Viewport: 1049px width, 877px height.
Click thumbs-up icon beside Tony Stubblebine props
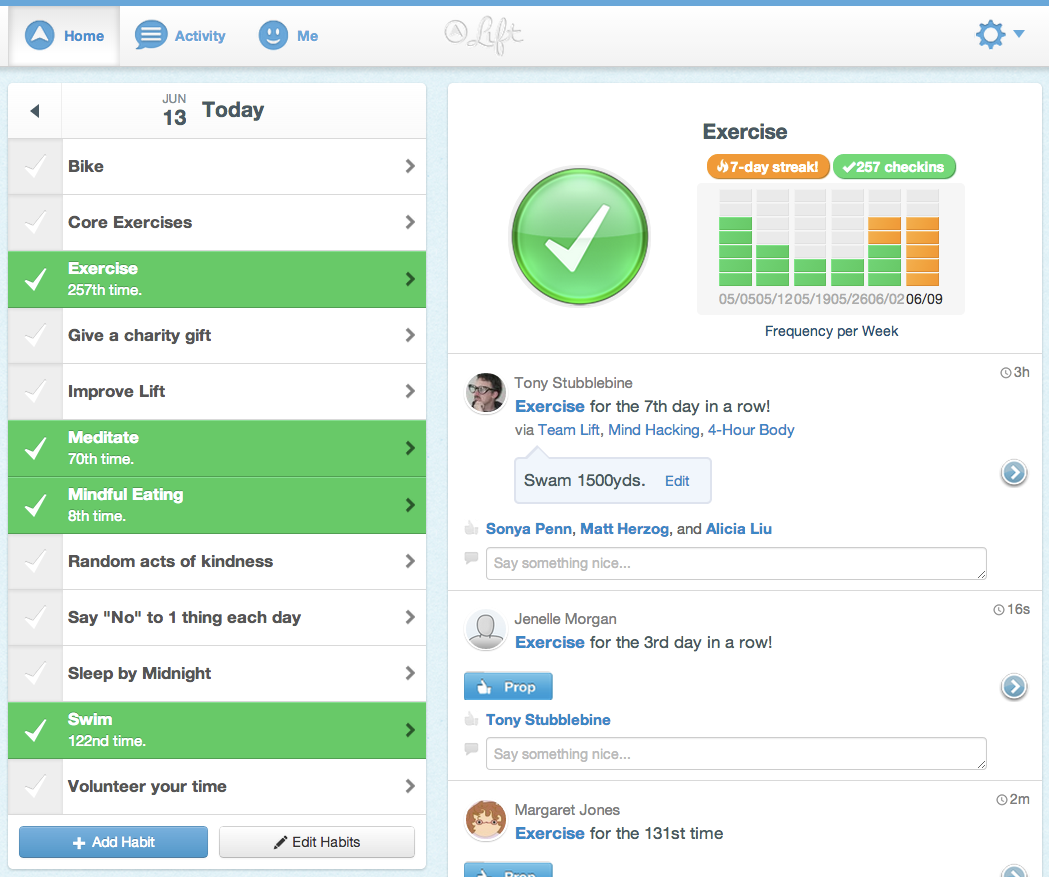click(x=471, y=719)
